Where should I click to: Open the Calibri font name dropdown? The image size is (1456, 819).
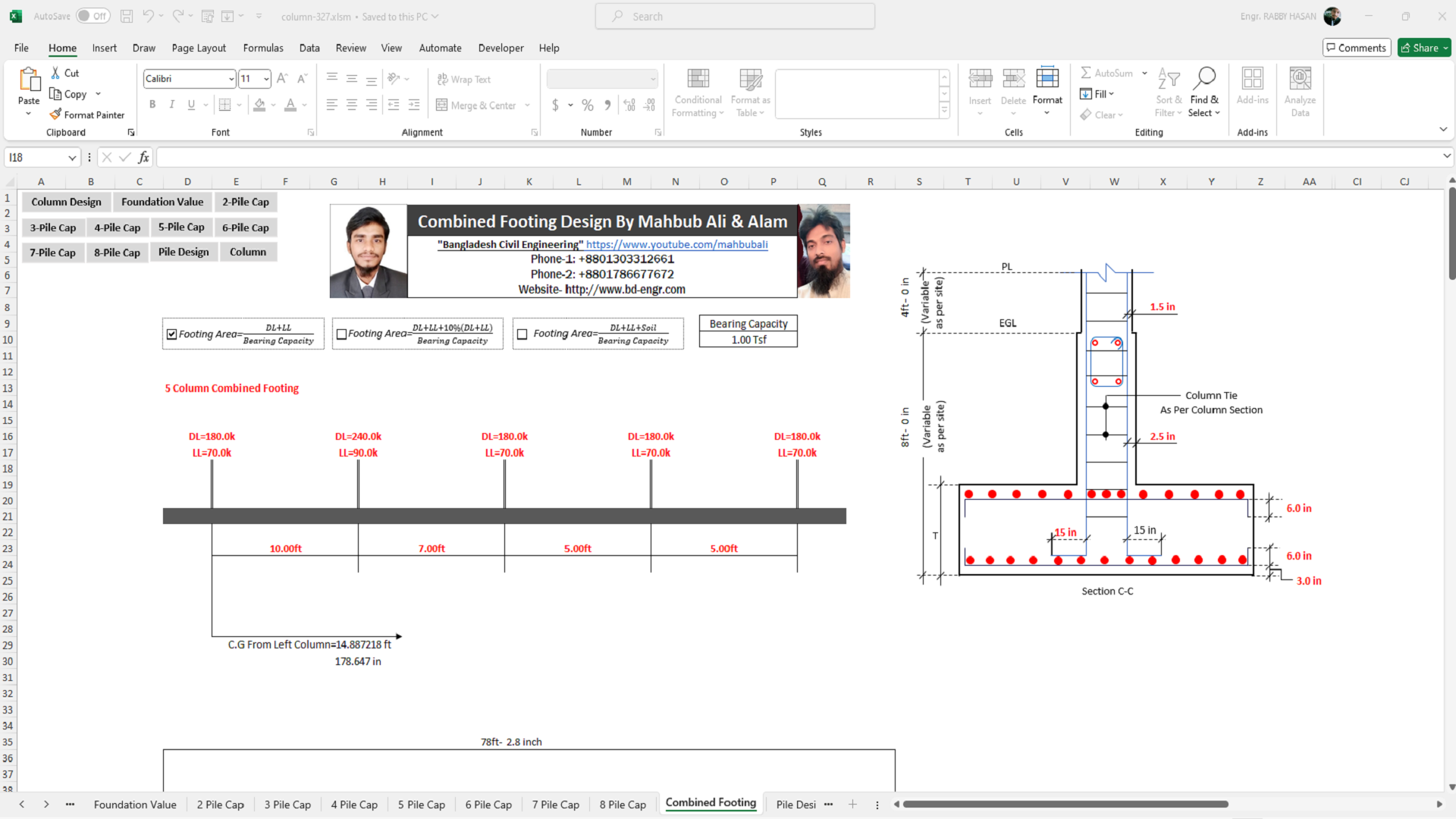[x=231, y=79]
